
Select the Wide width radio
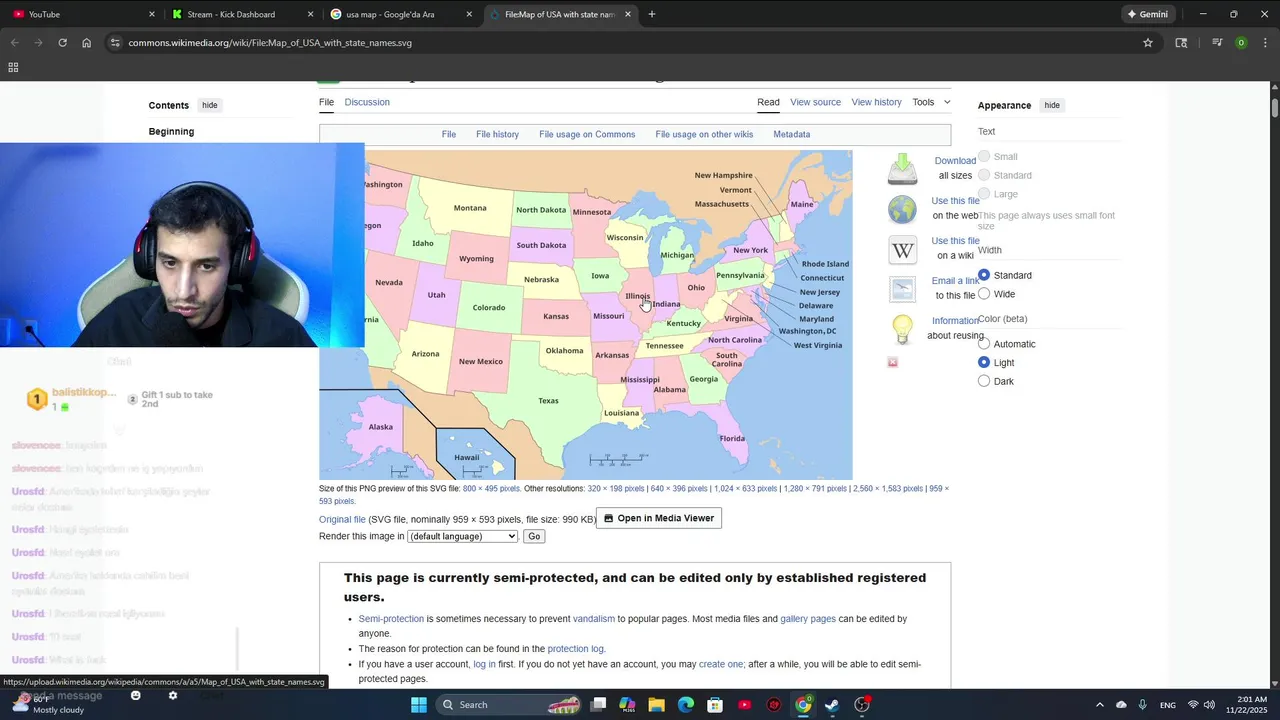click(984, 294)
